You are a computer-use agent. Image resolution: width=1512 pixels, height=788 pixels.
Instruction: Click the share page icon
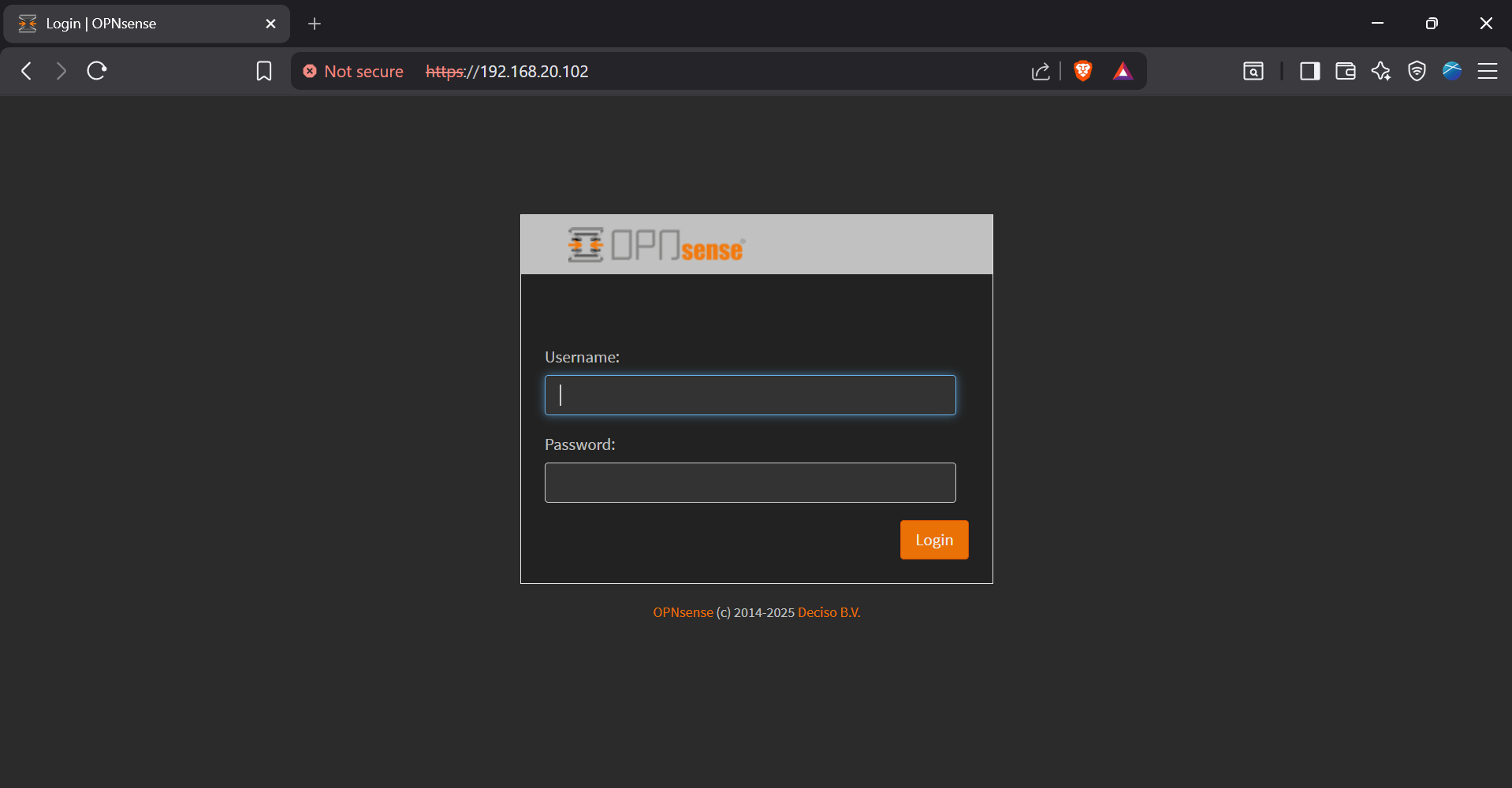coord(1041,72)
